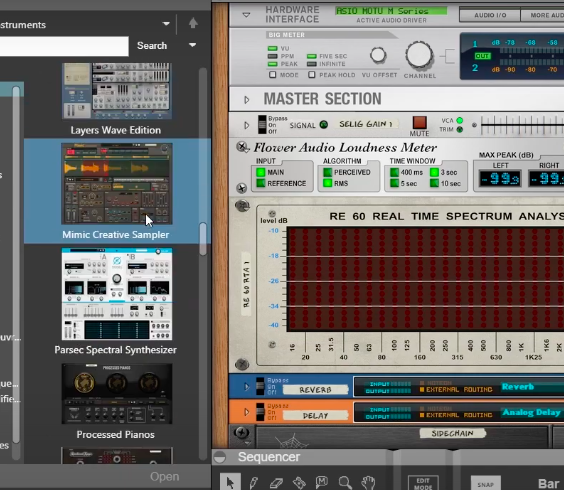Click the Left max peak readout
Viewport: 564px width, 490px height.
[500, 178]
